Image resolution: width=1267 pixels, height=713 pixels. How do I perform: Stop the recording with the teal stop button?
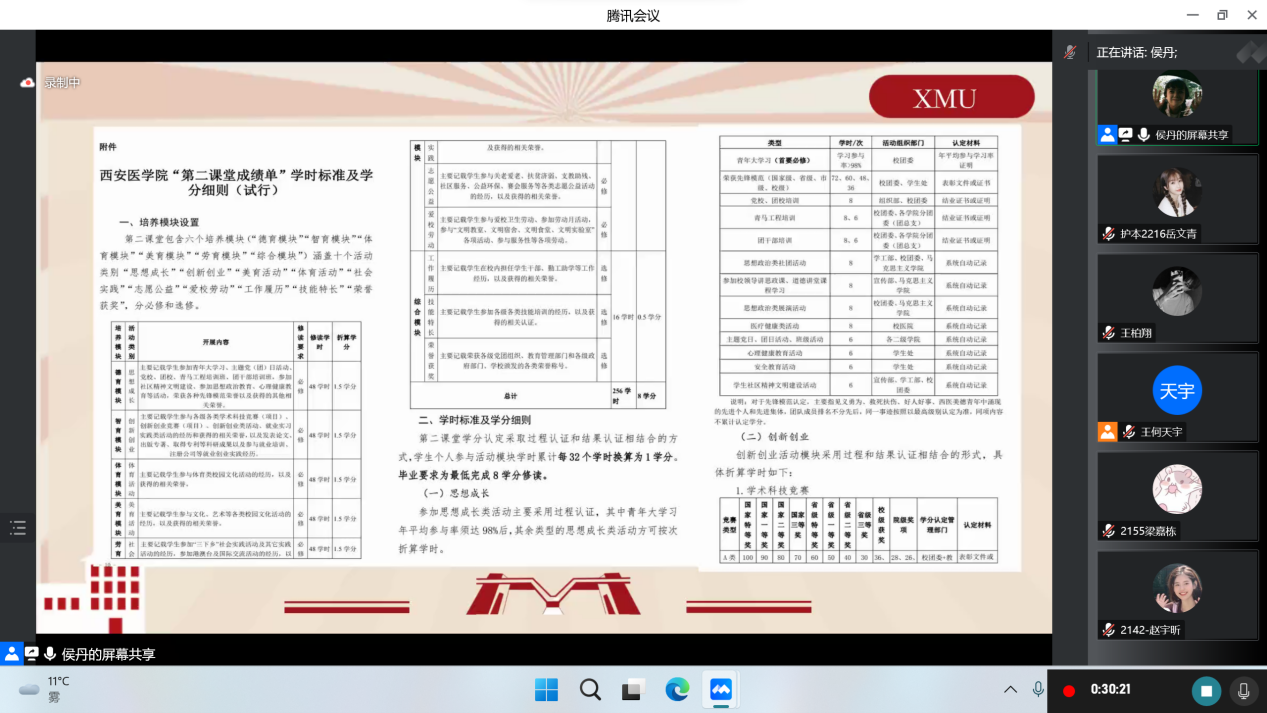pyautogui.click(x=1207, y=690)
